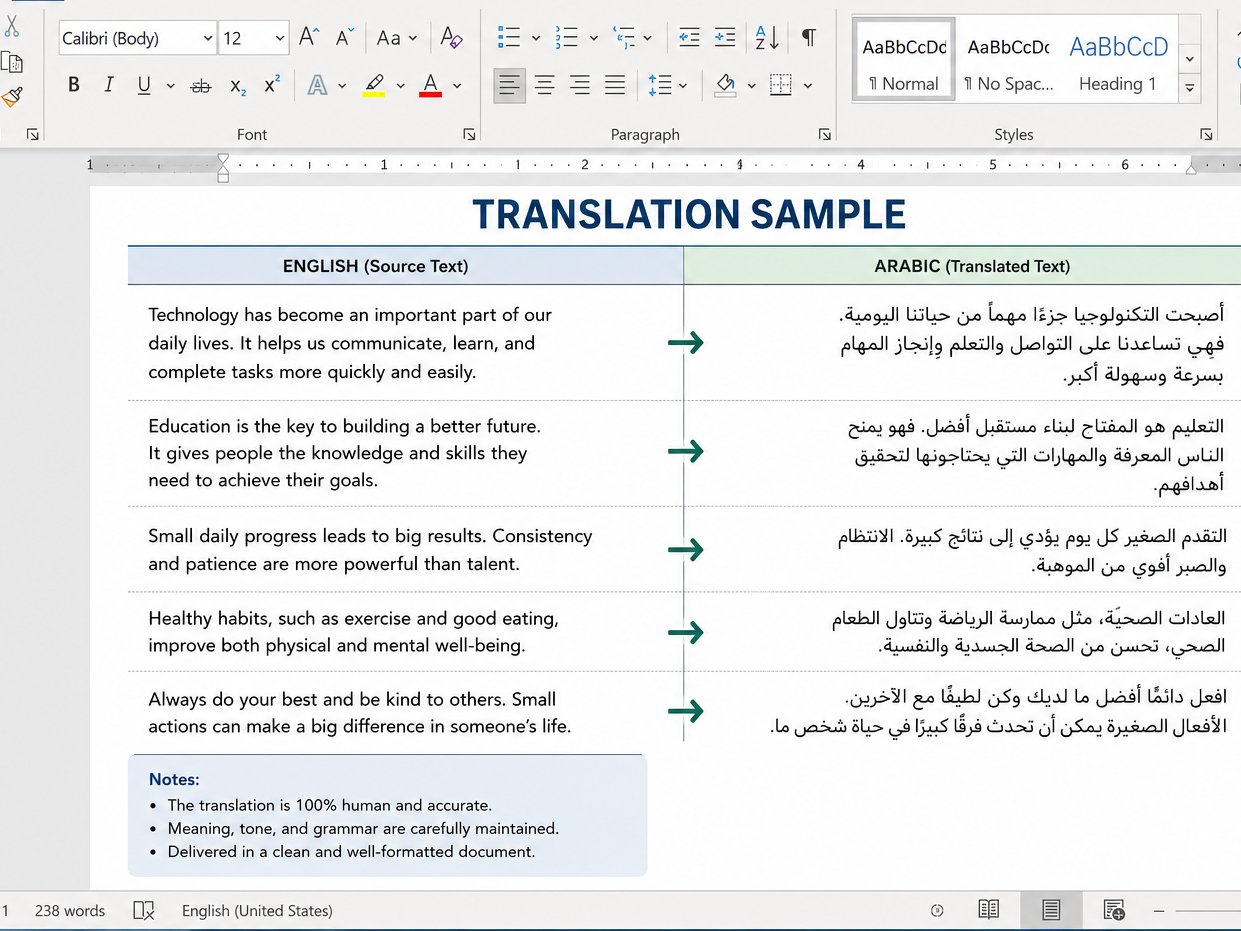1241x931 pixels.
Task: Click the Copy icon
Action: (11, 62)
